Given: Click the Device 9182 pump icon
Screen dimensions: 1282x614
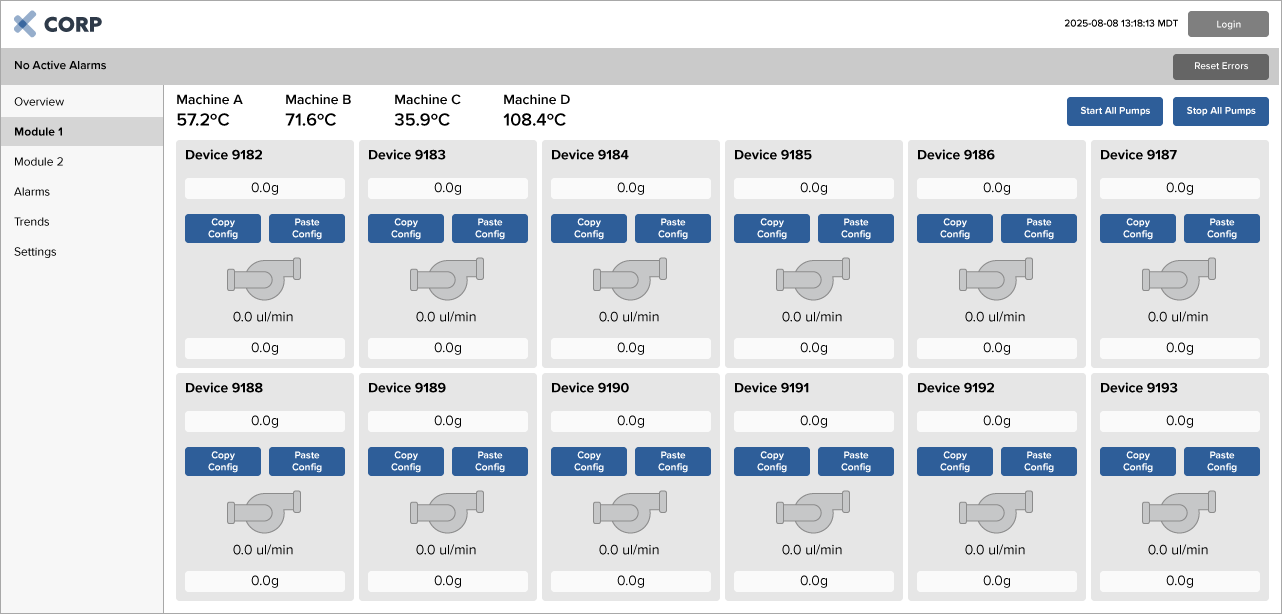Looking at the screenshot, I should pos(264,279).
